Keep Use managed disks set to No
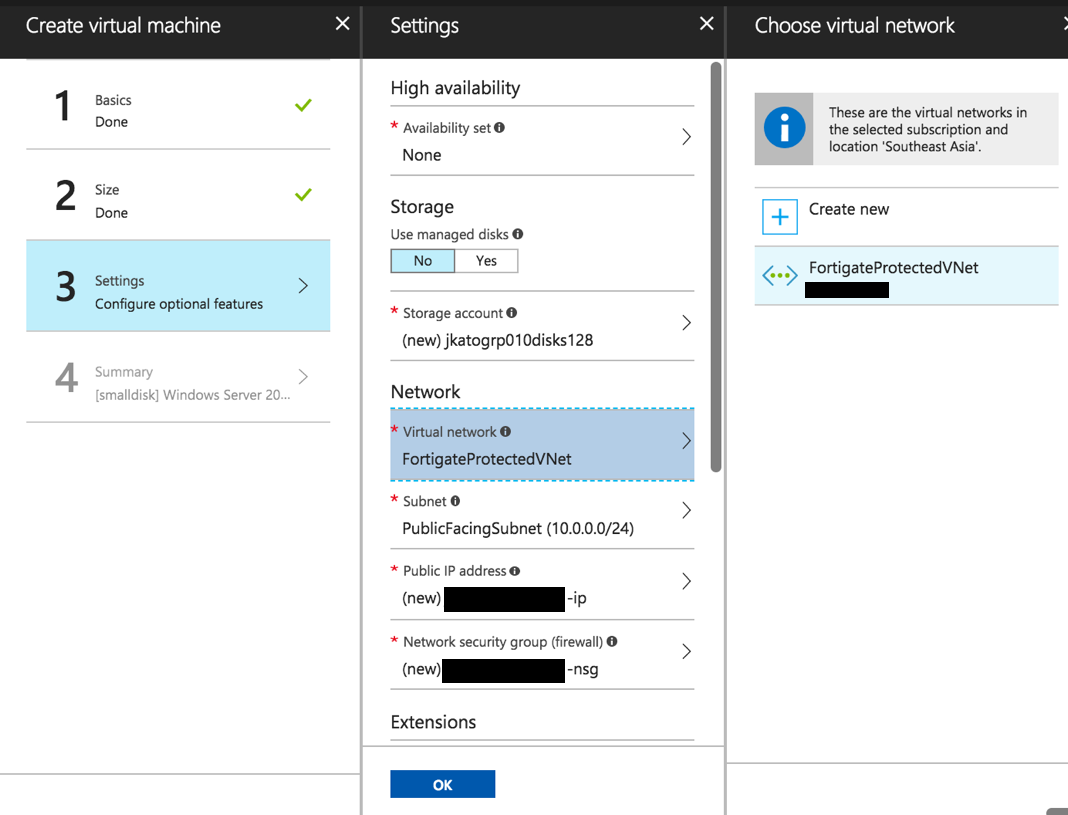1068x815 pixels. (422, 260)
